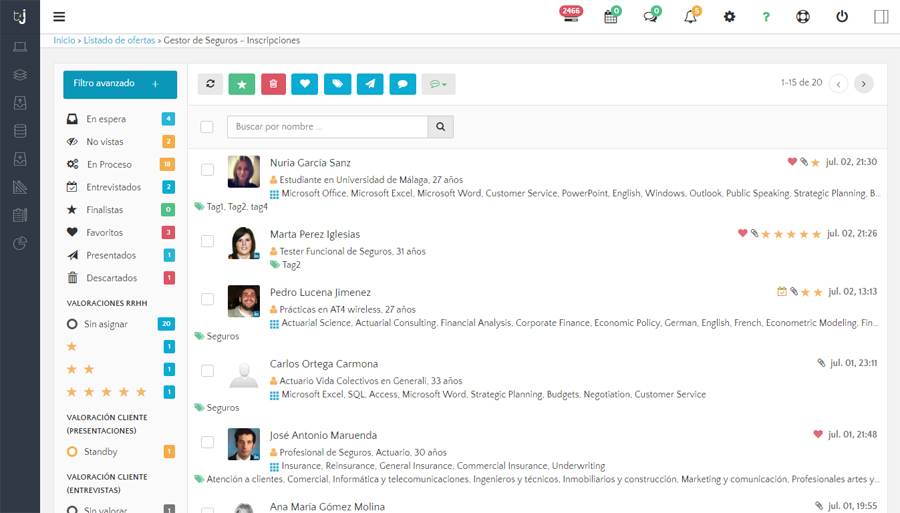Filter by Entrevistados

(121, 187)
